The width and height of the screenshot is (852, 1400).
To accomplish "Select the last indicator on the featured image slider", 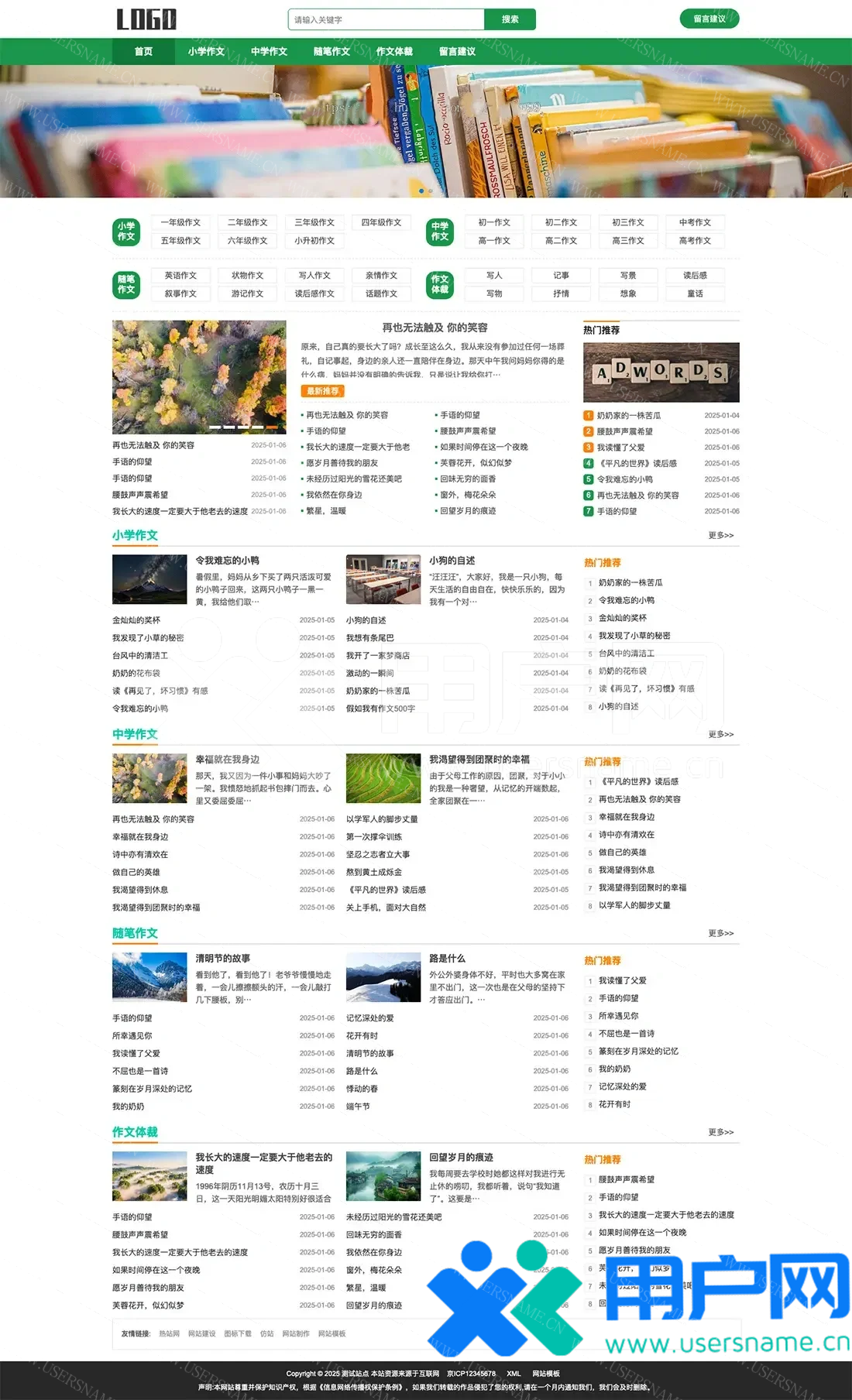I will point(272,427).
